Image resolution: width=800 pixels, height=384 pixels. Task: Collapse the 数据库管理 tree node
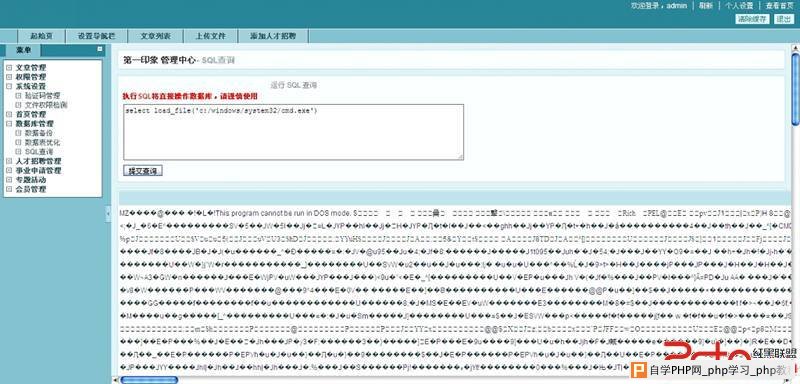[9, 123]
